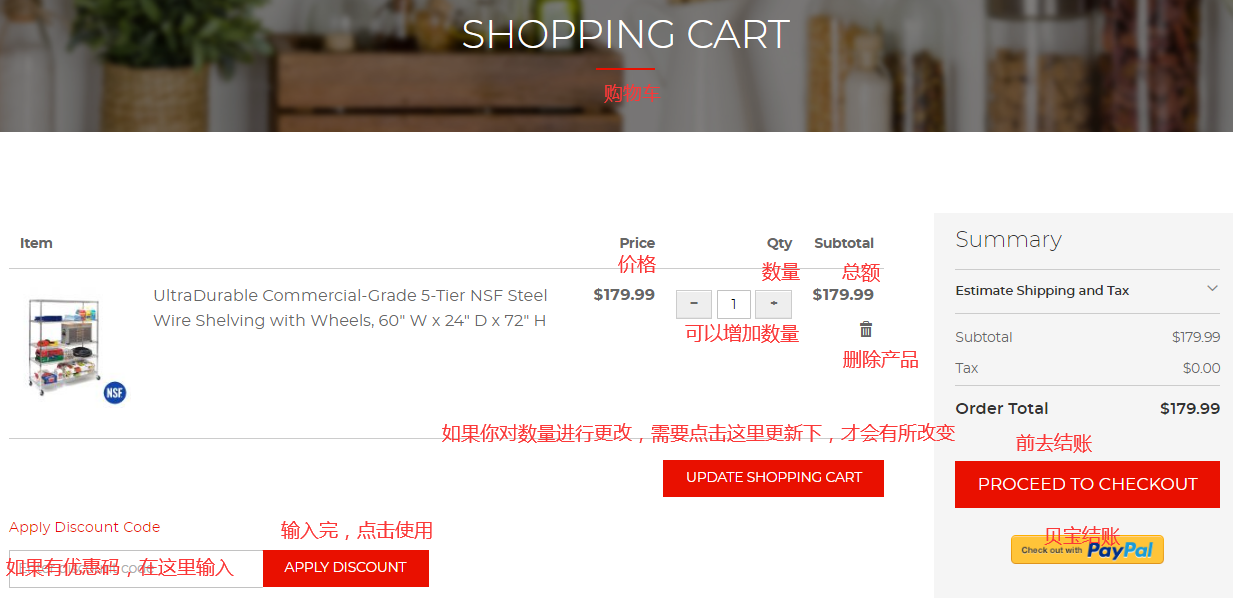Decrease quantity with the minus button
The width and height of the screenshot is (1233, 598).
point(694,304)
